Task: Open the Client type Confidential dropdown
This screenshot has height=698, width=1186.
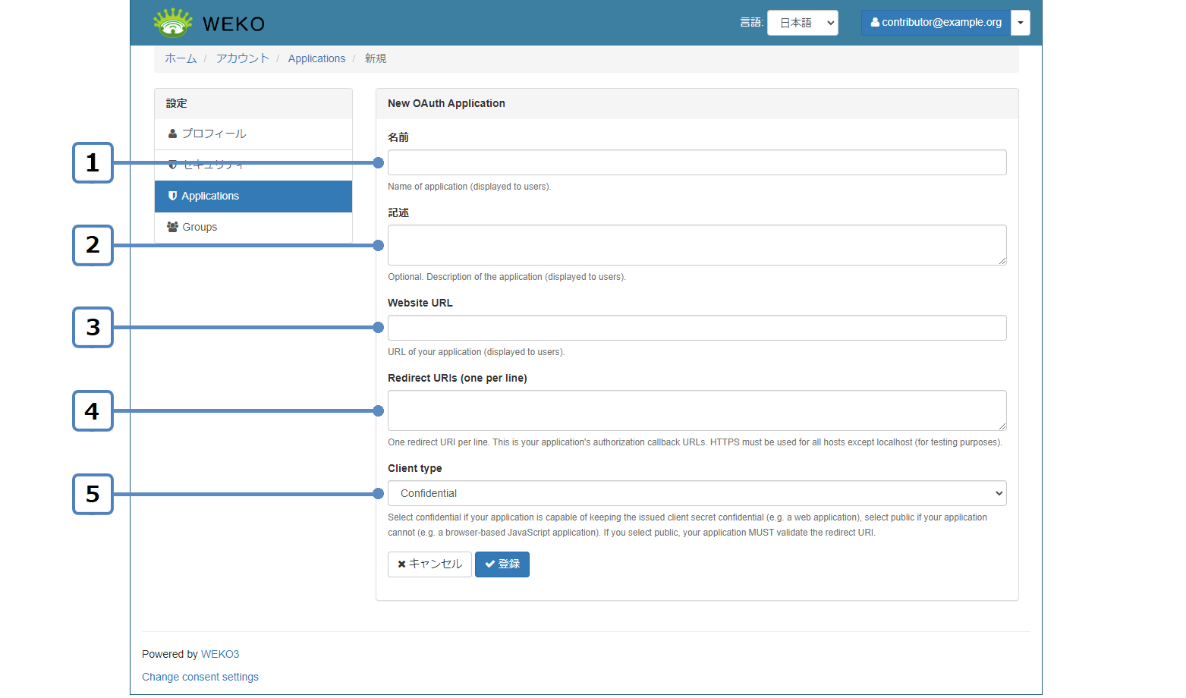Action: point(696,493)
